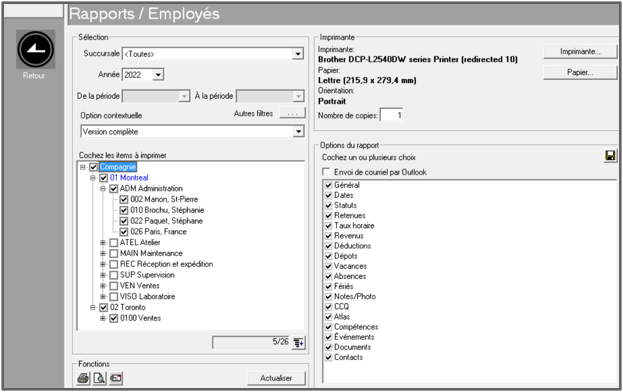Uncheck the Contacts report option
Screen dimensions: 623x392
click(329, 357)
